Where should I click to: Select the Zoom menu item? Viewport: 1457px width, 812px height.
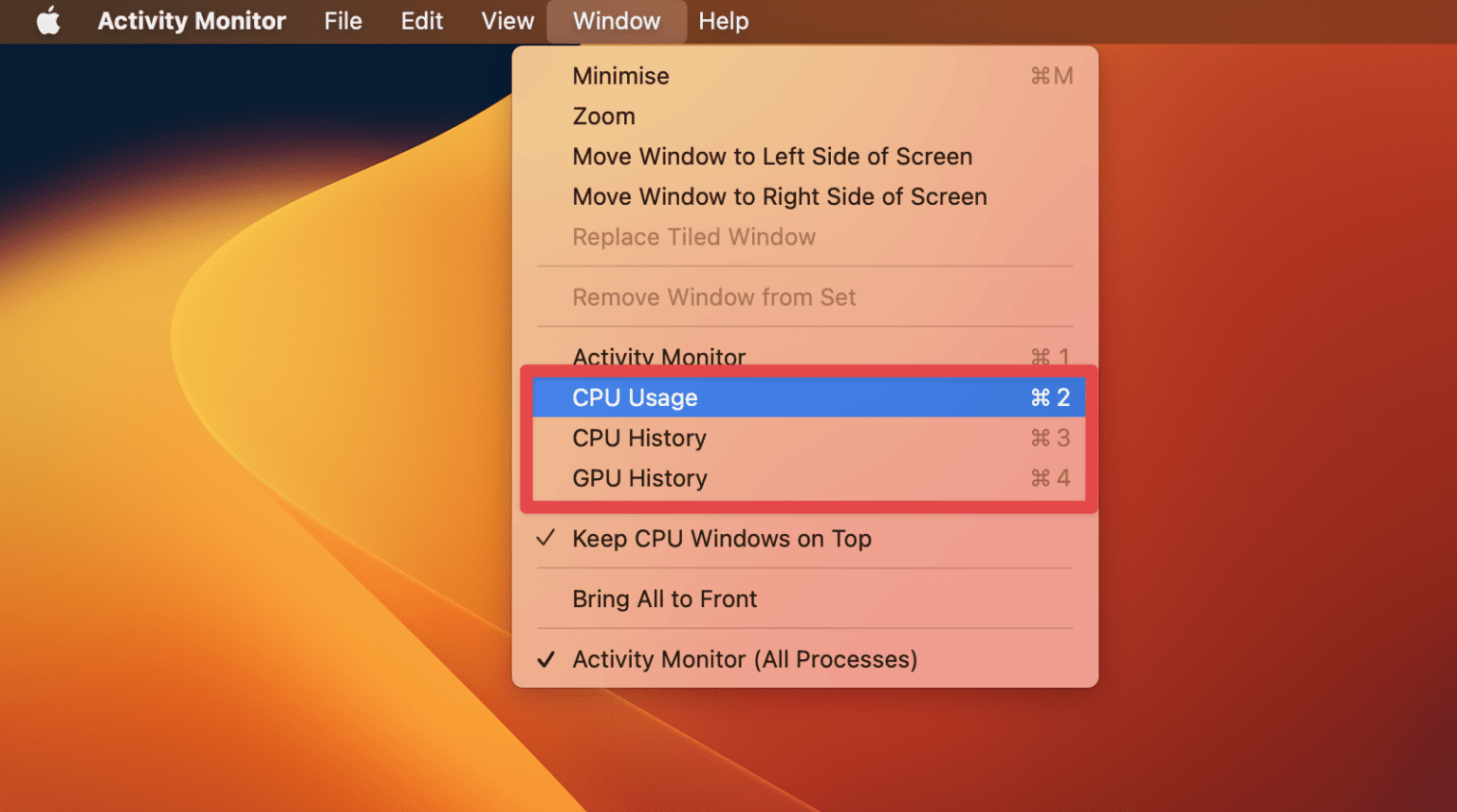(603, 117)
